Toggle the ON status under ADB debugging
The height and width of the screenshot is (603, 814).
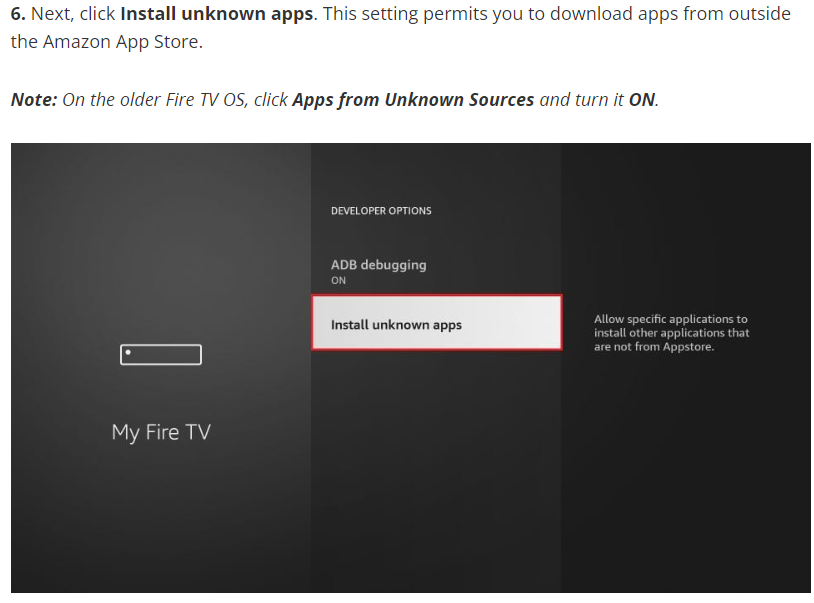coord(338,281)
